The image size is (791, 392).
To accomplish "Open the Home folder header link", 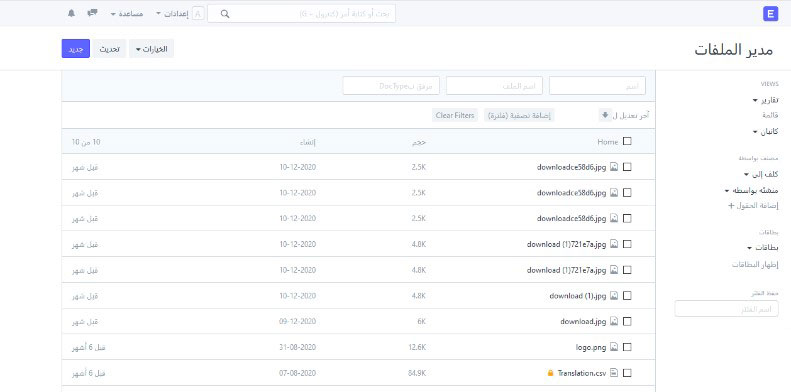I will (607, 142).
